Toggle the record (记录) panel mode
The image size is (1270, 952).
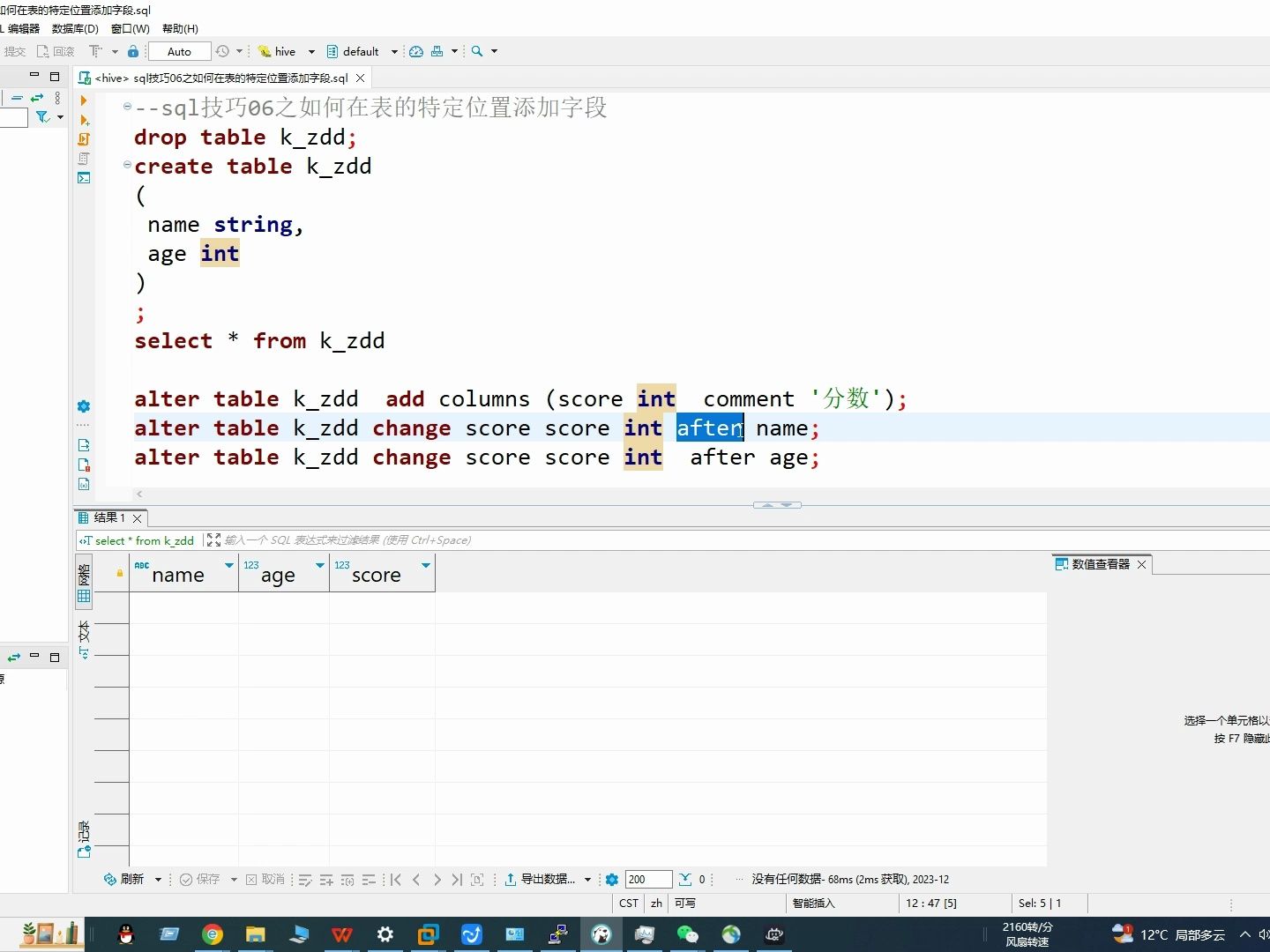84,839
